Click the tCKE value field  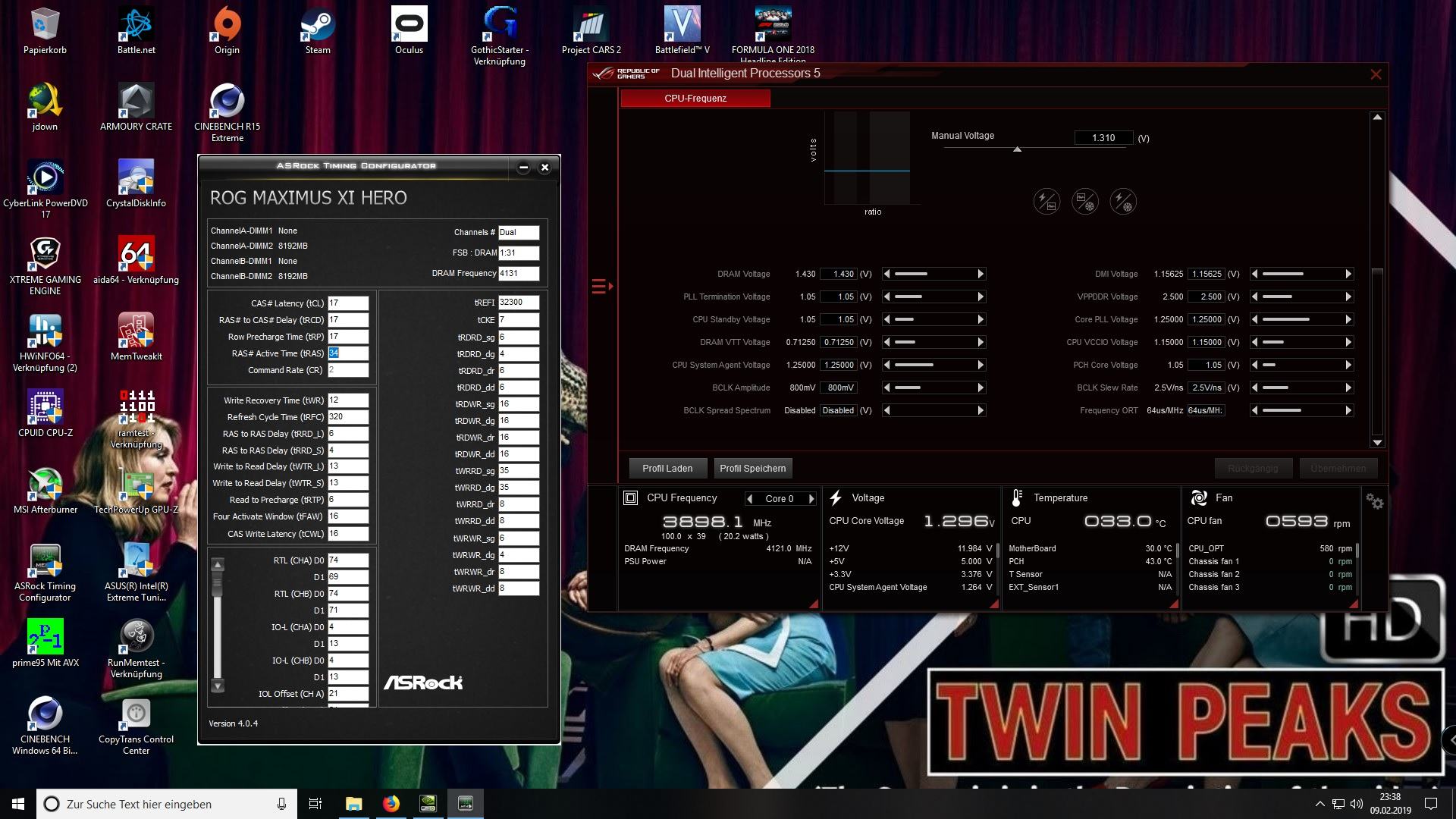pos(519,319)
